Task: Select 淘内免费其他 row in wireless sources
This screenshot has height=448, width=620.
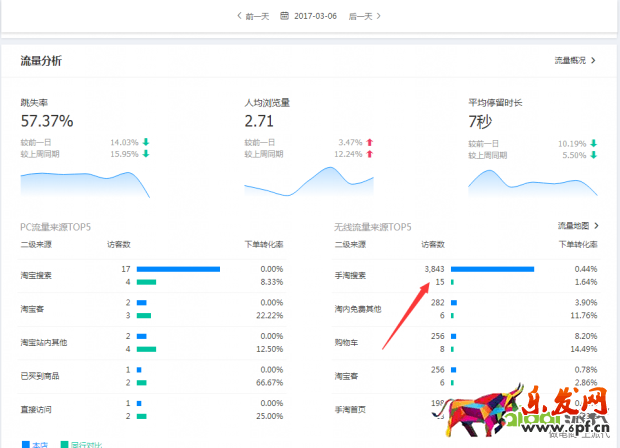Action: pos(466,309)
